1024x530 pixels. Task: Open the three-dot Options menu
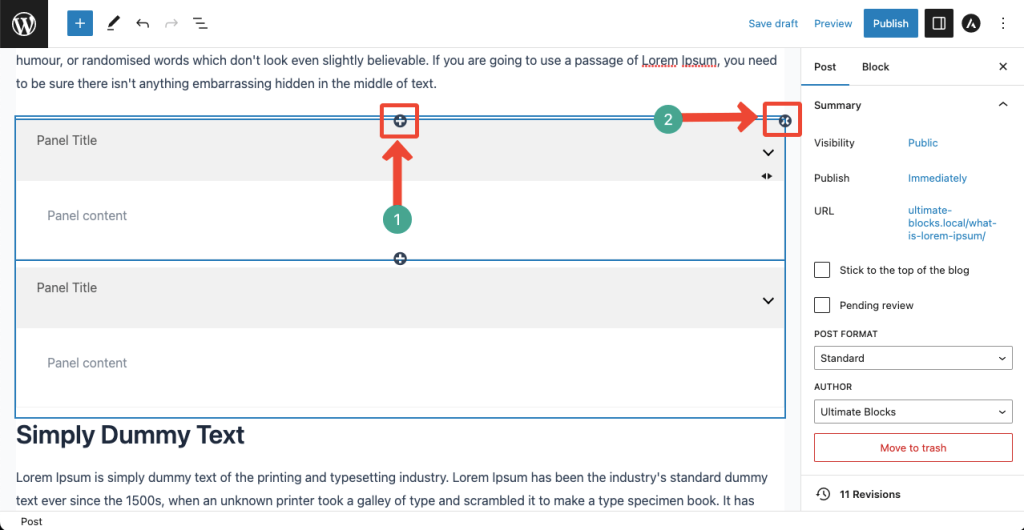[x=1004, y=23]
